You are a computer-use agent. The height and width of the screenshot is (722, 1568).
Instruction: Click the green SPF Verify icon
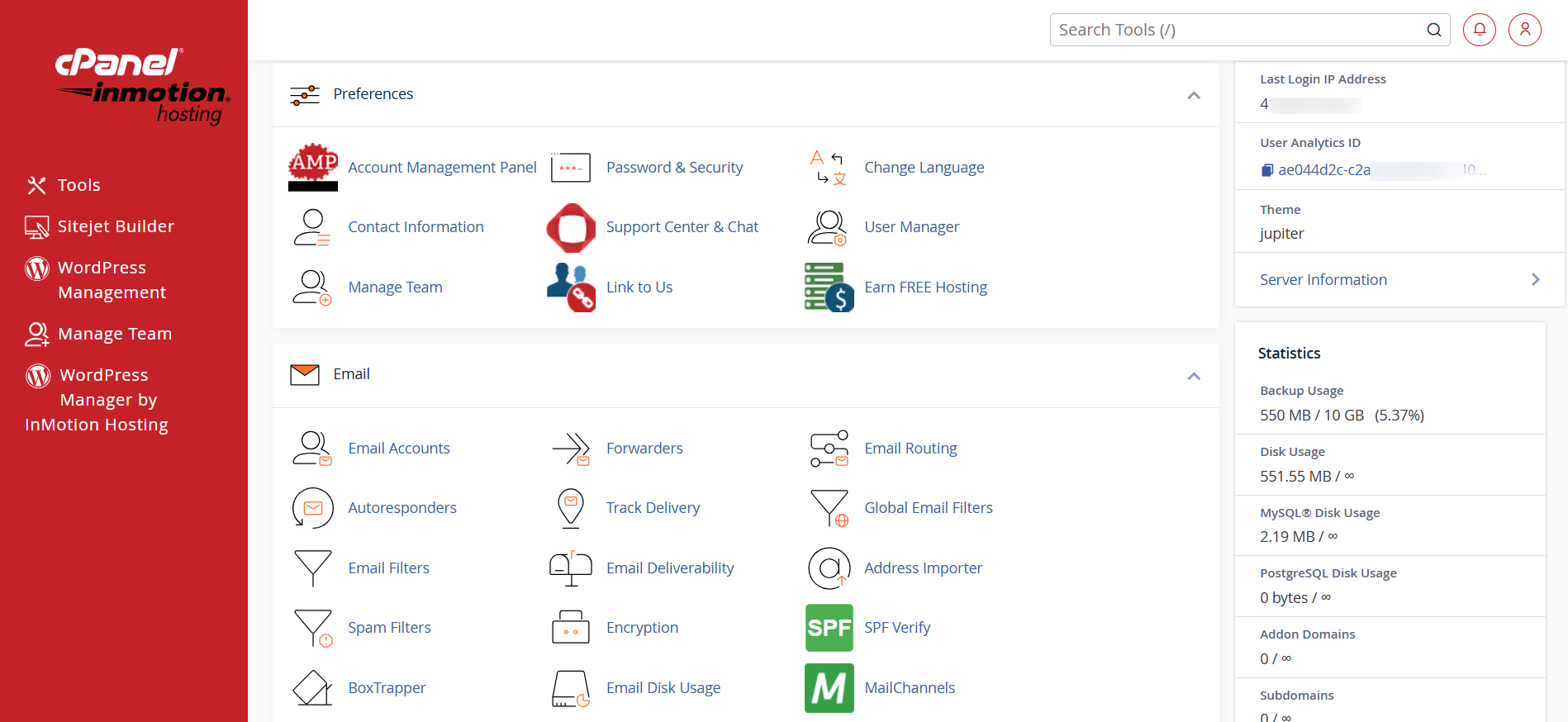829,628
